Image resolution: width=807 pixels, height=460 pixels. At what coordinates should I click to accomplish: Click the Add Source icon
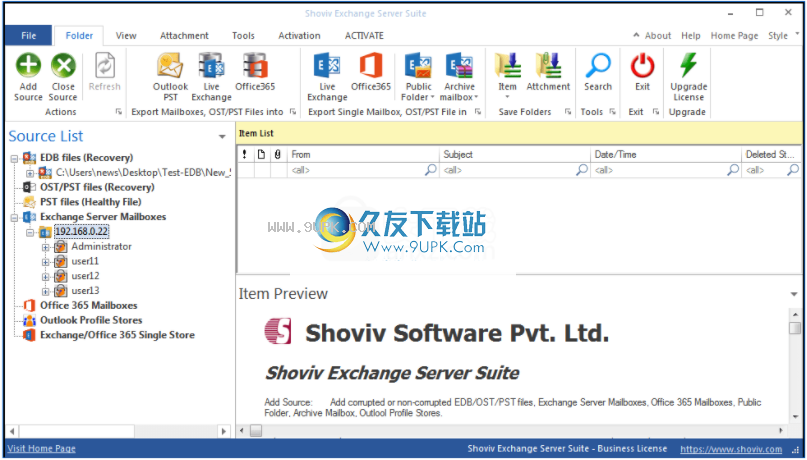(x=28, y=65)
